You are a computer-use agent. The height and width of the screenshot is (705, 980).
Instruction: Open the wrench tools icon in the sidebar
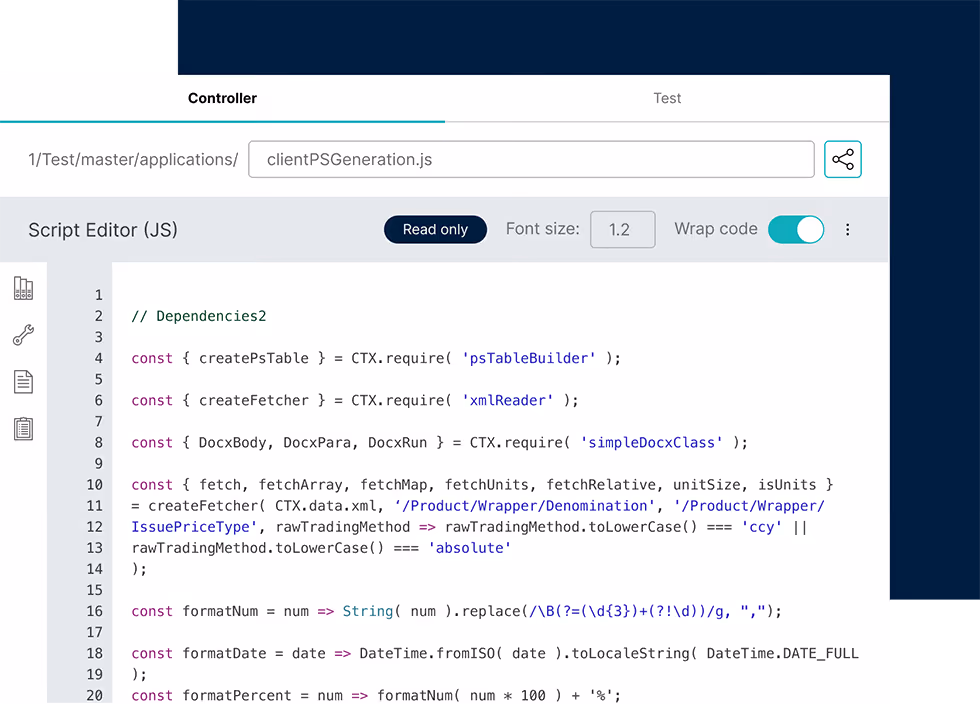click(23, 334)
